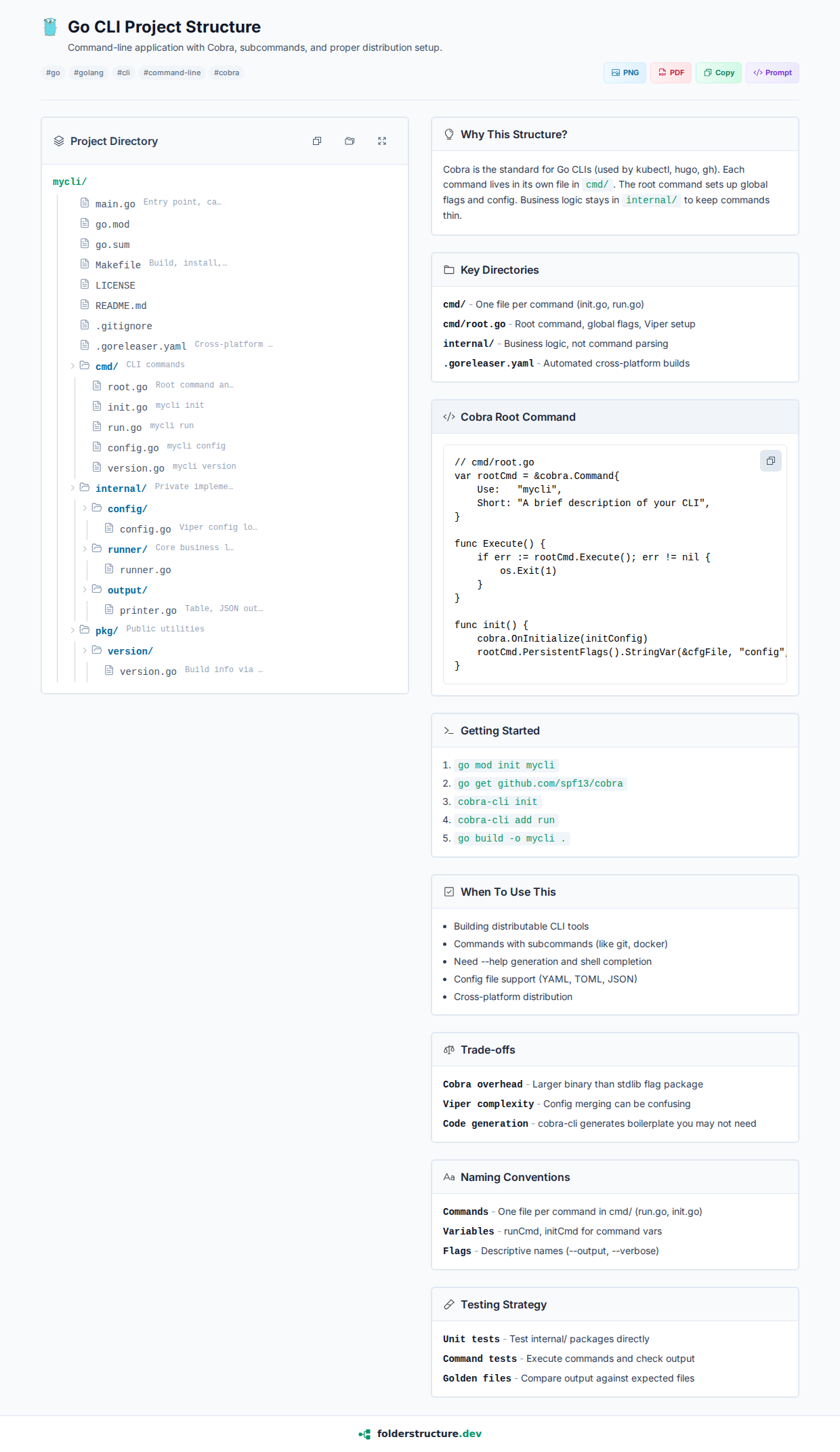The image size is (840, 1452).
Task: Click the folder icon in Project Directory header
Action: click(x=350, y=141)
